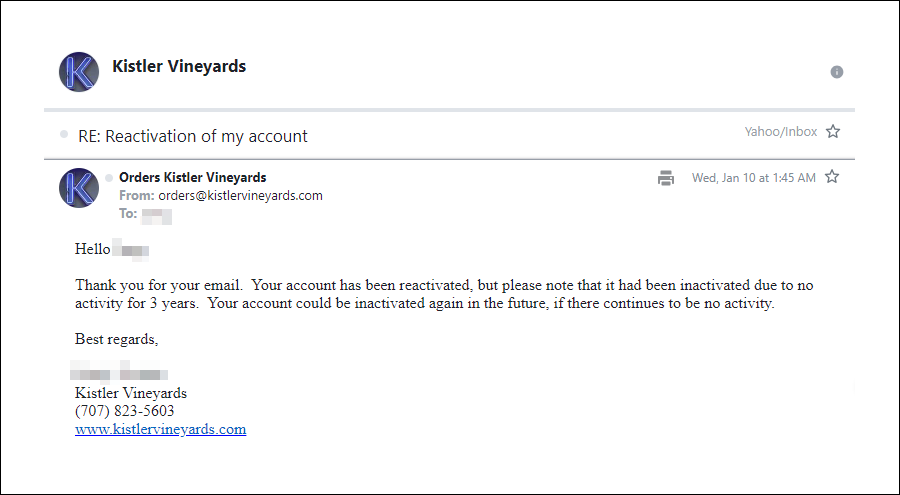Star the Orders Kistler Vineyards message
900x495 pixels.
pos(832,177)
